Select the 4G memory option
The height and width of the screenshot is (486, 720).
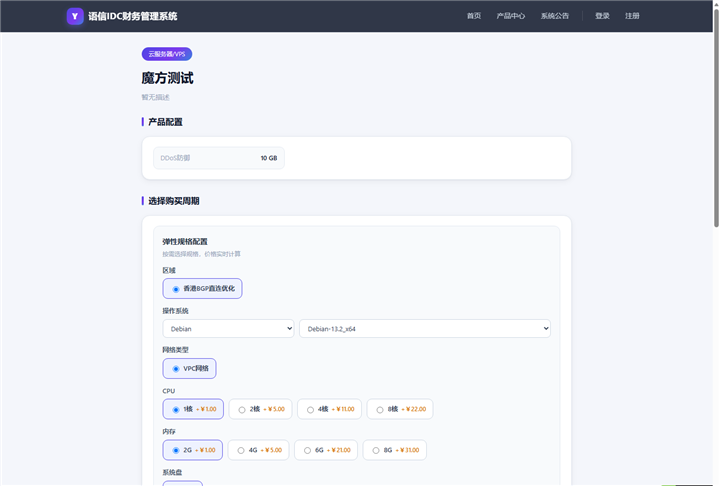click(259, 450)
